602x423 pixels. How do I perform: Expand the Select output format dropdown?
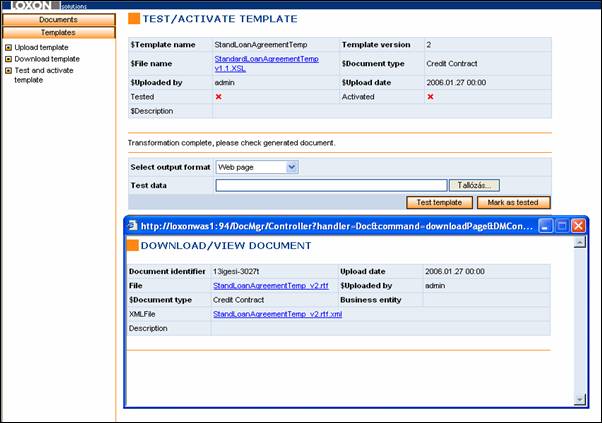tap(292, 167)
